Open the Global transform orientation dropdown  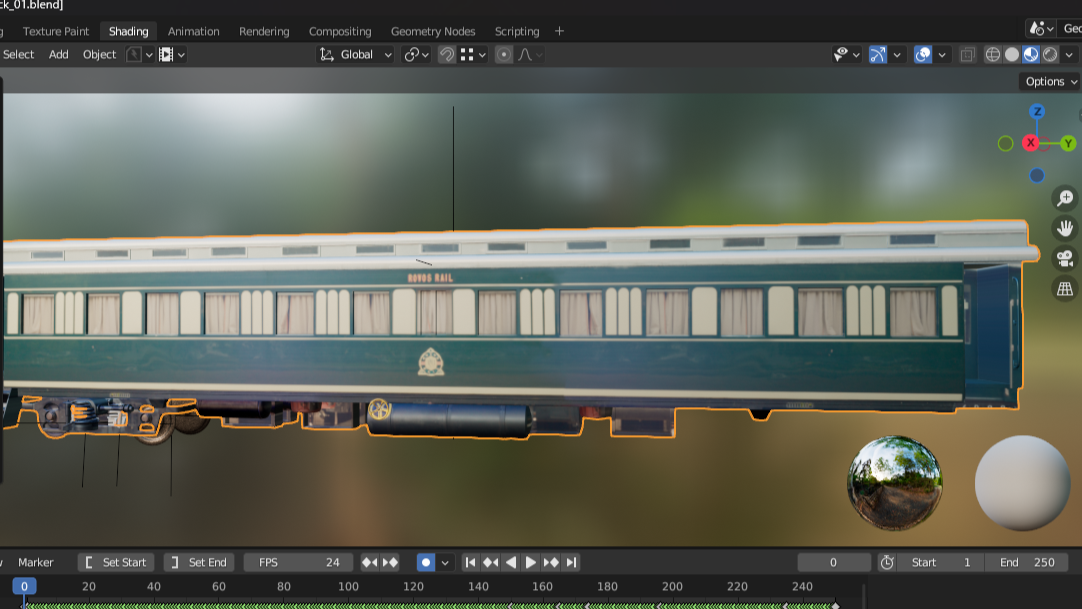point(356,55)
